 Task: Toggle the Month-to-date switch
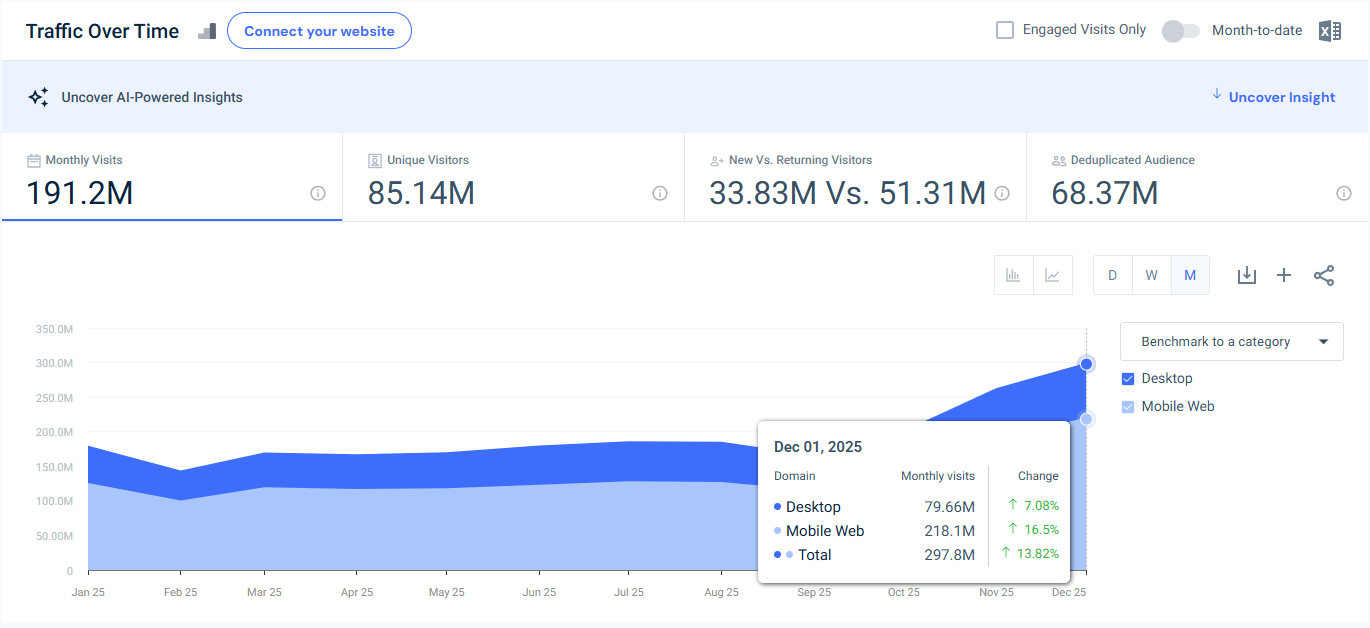(x=1180, y=31)
